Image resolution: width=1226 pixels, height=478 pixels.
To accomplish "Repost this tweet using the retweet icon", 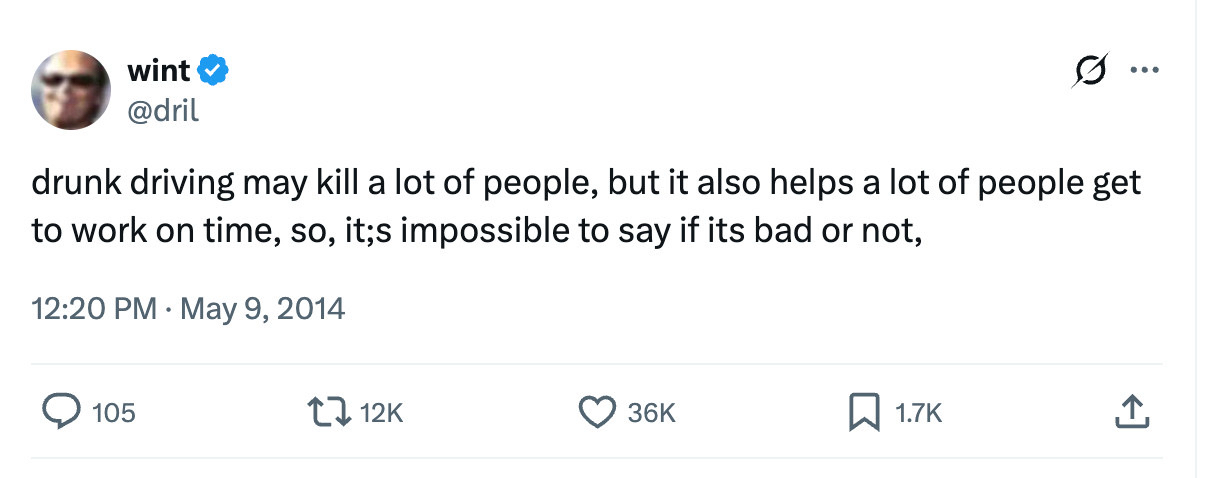I will 328,411.
